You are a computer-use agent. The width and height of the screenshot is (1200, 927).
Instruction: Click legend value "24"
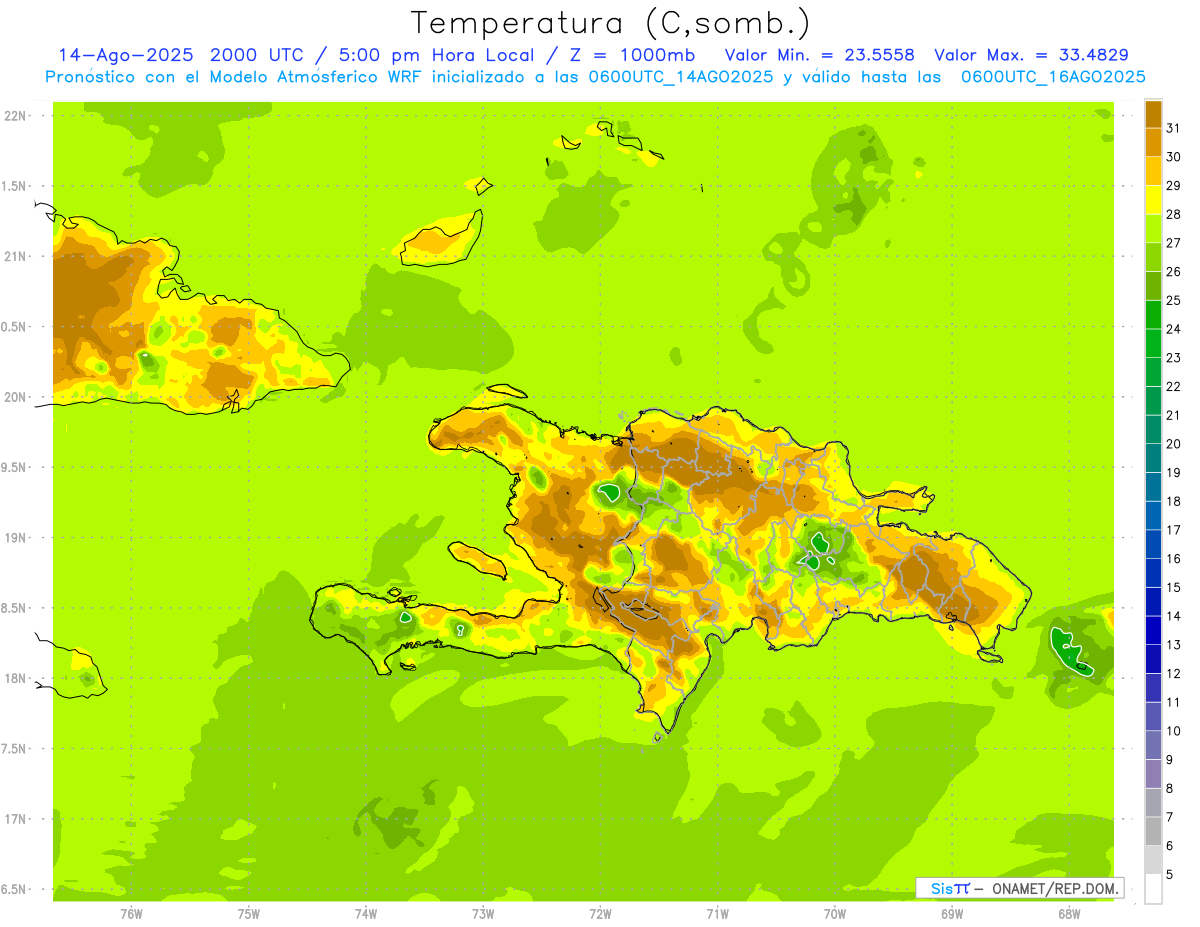[x=1173, y=329]
